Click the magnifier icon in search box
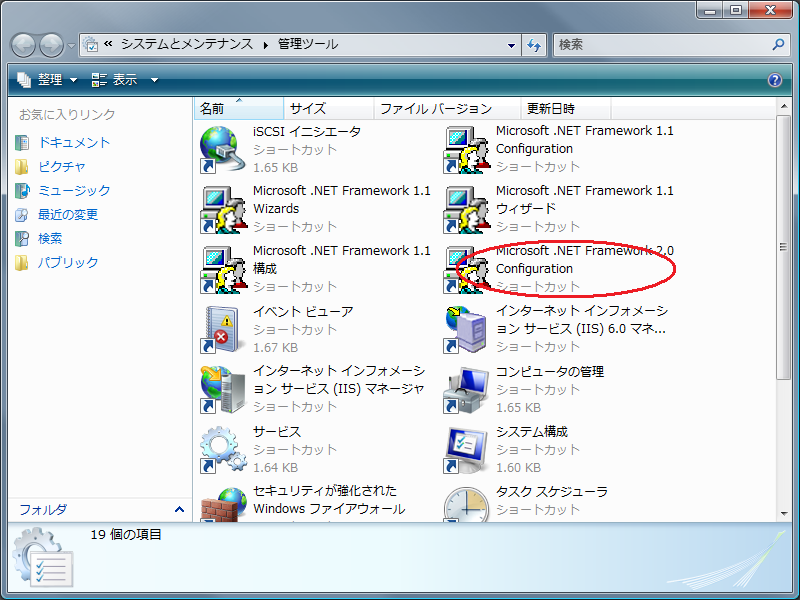 click(778, 44)
